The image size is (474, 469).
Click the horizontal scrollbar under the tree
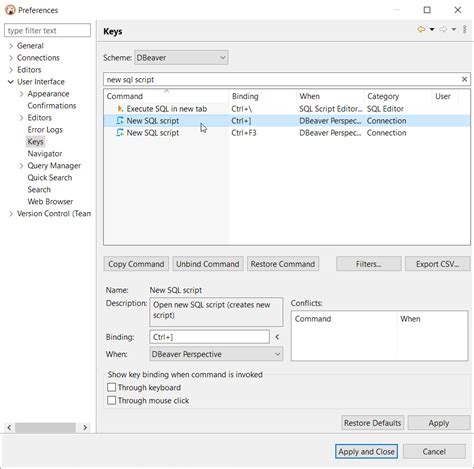[45, 427]
